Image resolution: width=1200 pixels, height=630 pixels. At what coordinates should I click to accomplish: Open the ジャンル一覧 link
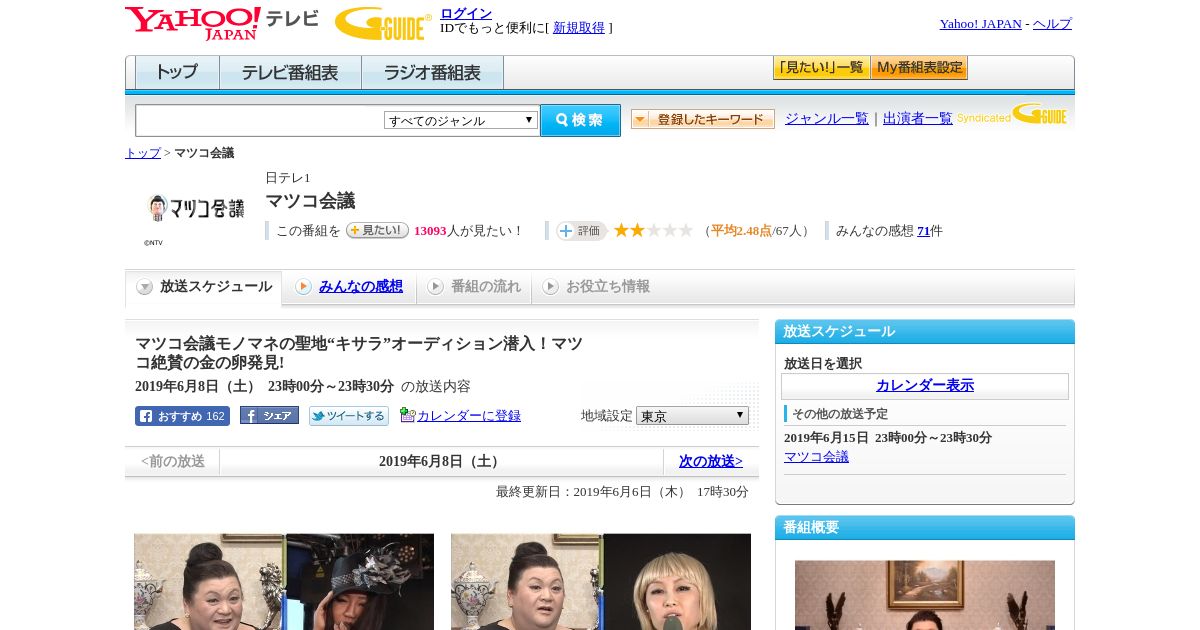pos(827,119)
